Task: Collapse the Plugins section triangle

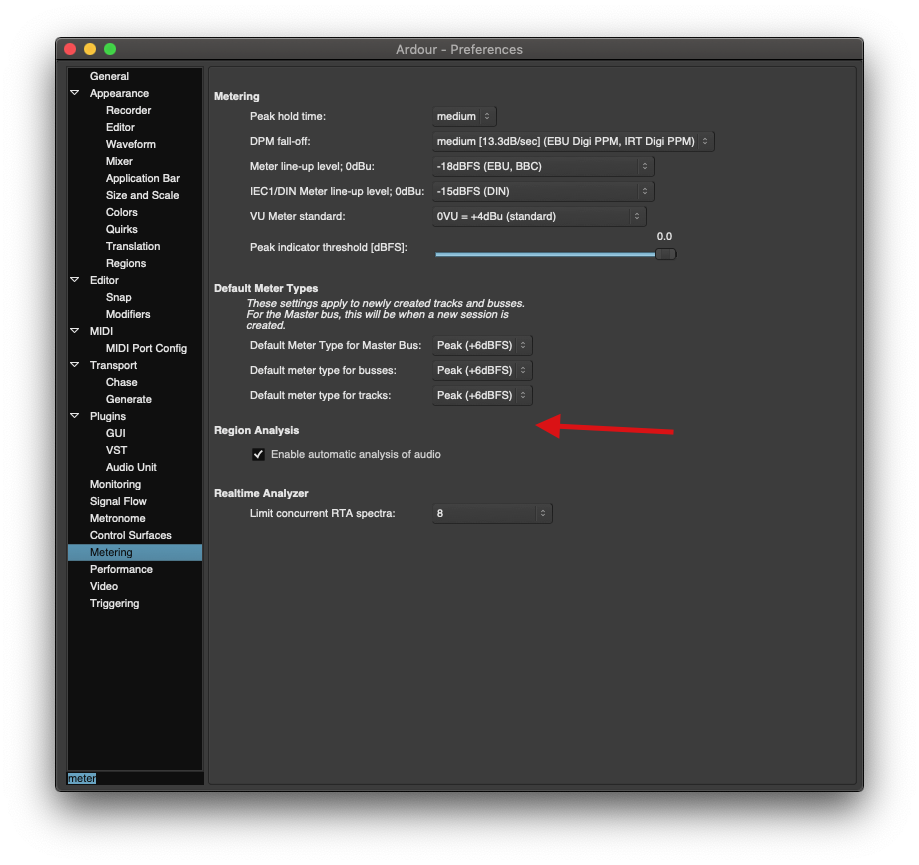Action: coord(75,416)
